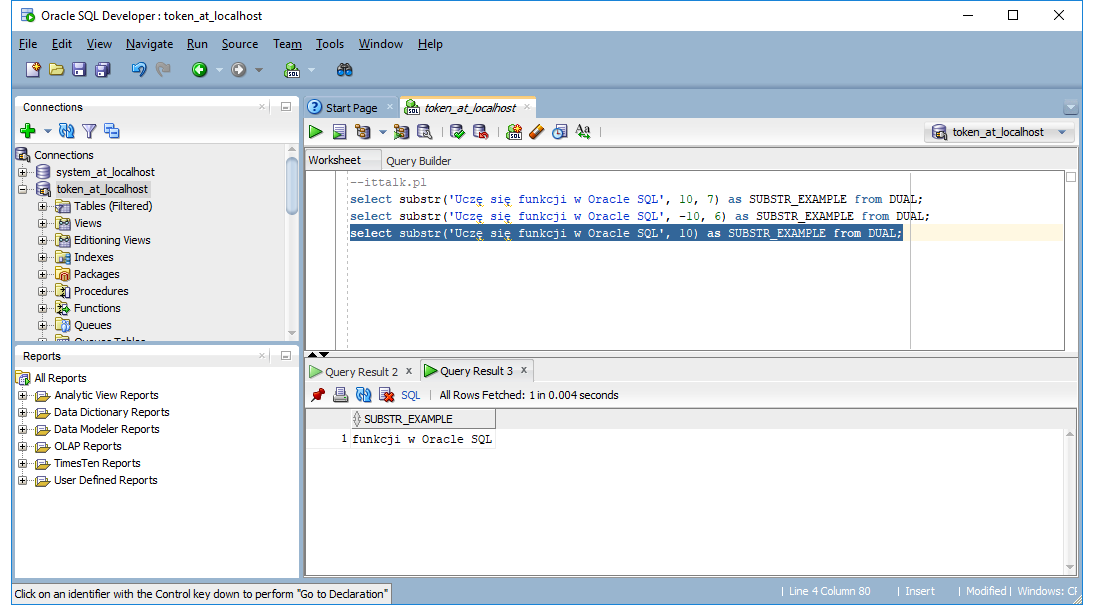Click the SQL link in result toolbar
This screenshot has height=605, width=1096.
(x=410, y=395)
